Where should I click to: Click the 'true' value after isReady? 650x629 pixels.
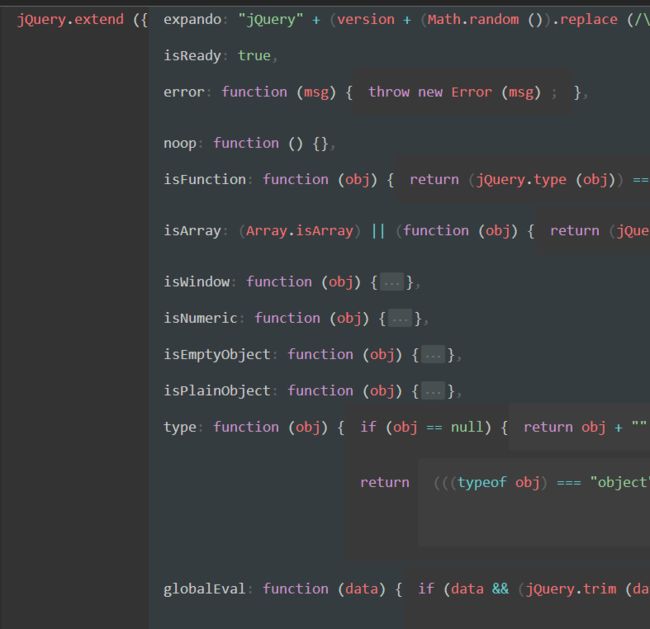click(x=254, y=56)
